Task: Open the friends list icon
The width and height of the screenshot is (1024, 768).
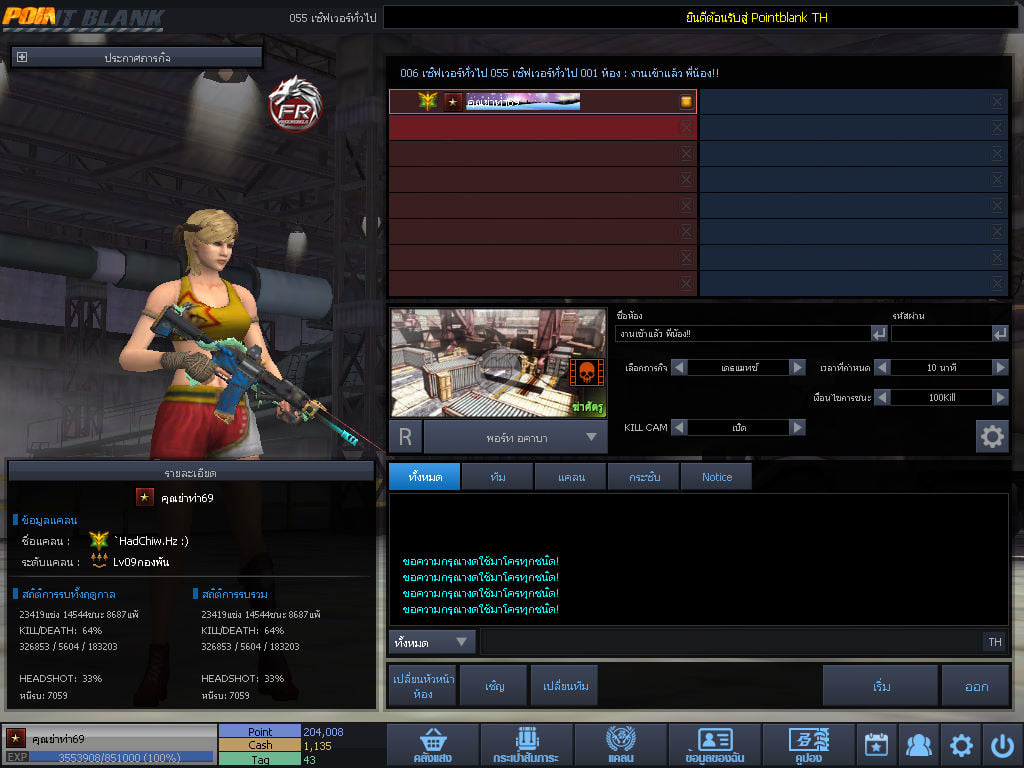Action: 918,744
